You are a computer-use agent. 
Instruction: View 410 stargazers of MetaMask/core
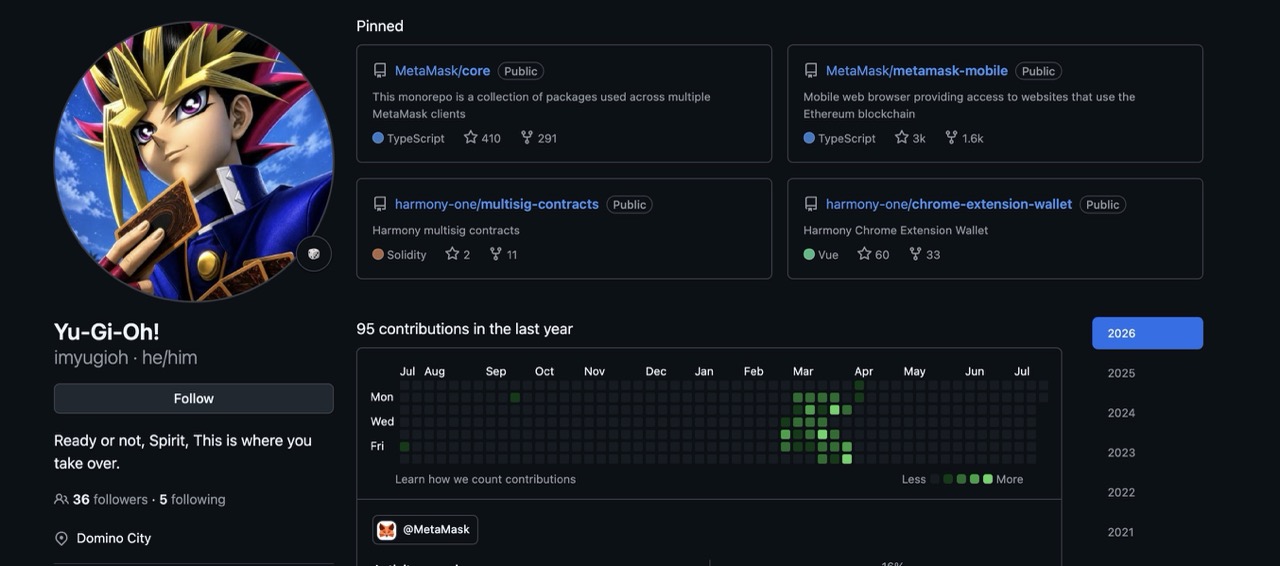[482, 138]
